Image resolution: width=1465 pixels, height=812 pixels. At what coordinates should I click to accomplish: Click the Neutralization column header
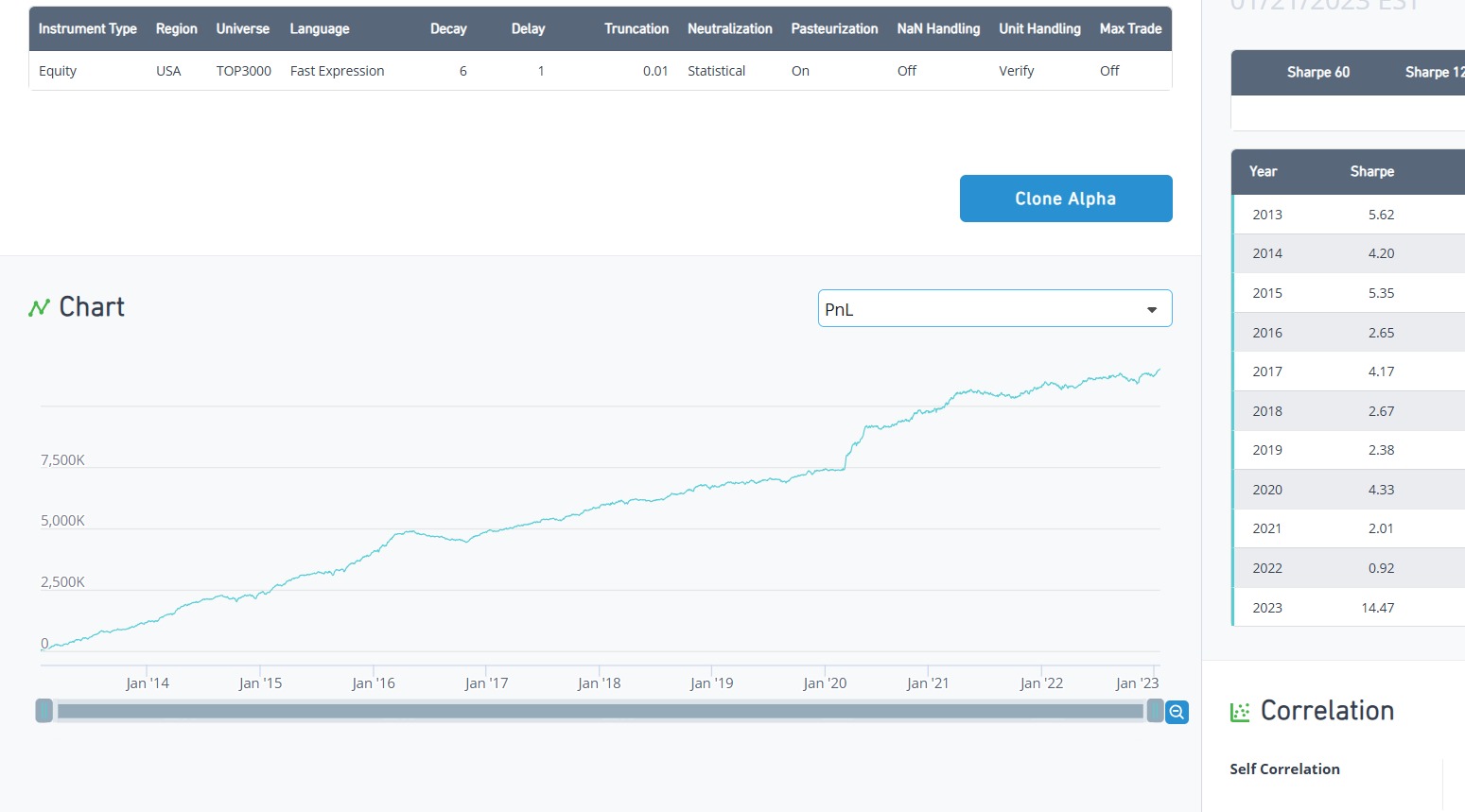(x=729, y=29)
